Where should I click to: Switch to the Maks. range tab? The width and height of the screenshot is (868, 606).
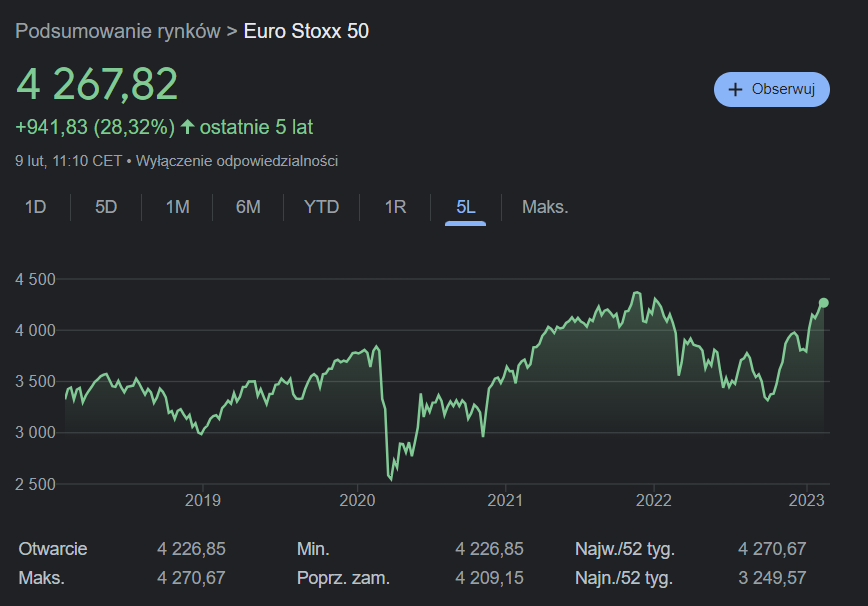tap(545, 207)
